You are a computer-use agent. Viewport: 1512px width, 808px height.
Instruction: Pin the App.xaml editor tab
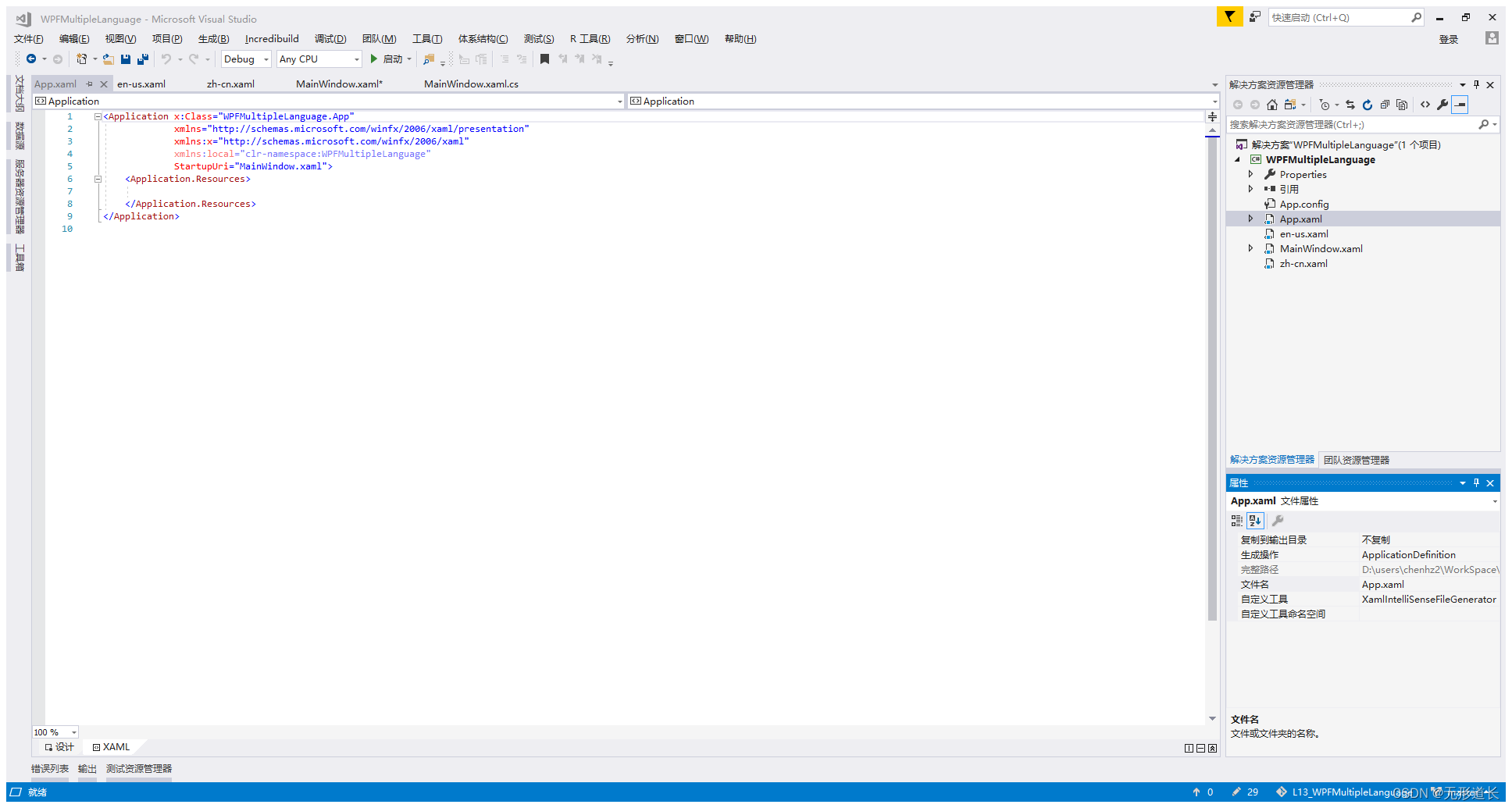89,84
